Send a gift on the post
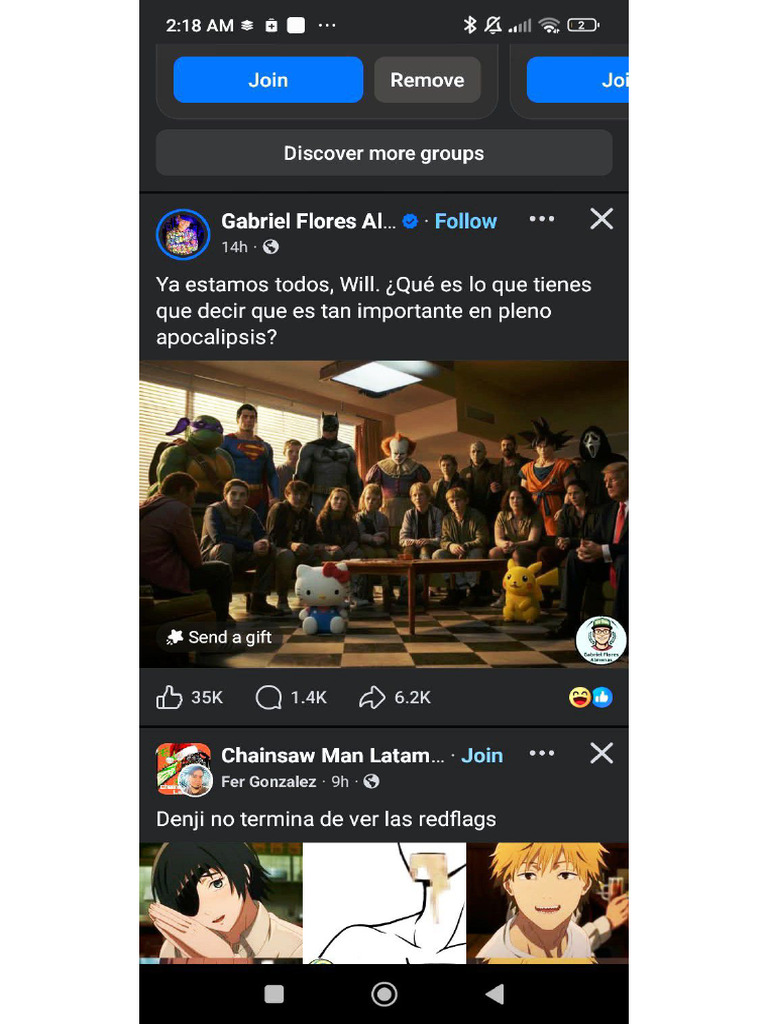The height and width of the screenshot is (1024, 768). [219, 637]
